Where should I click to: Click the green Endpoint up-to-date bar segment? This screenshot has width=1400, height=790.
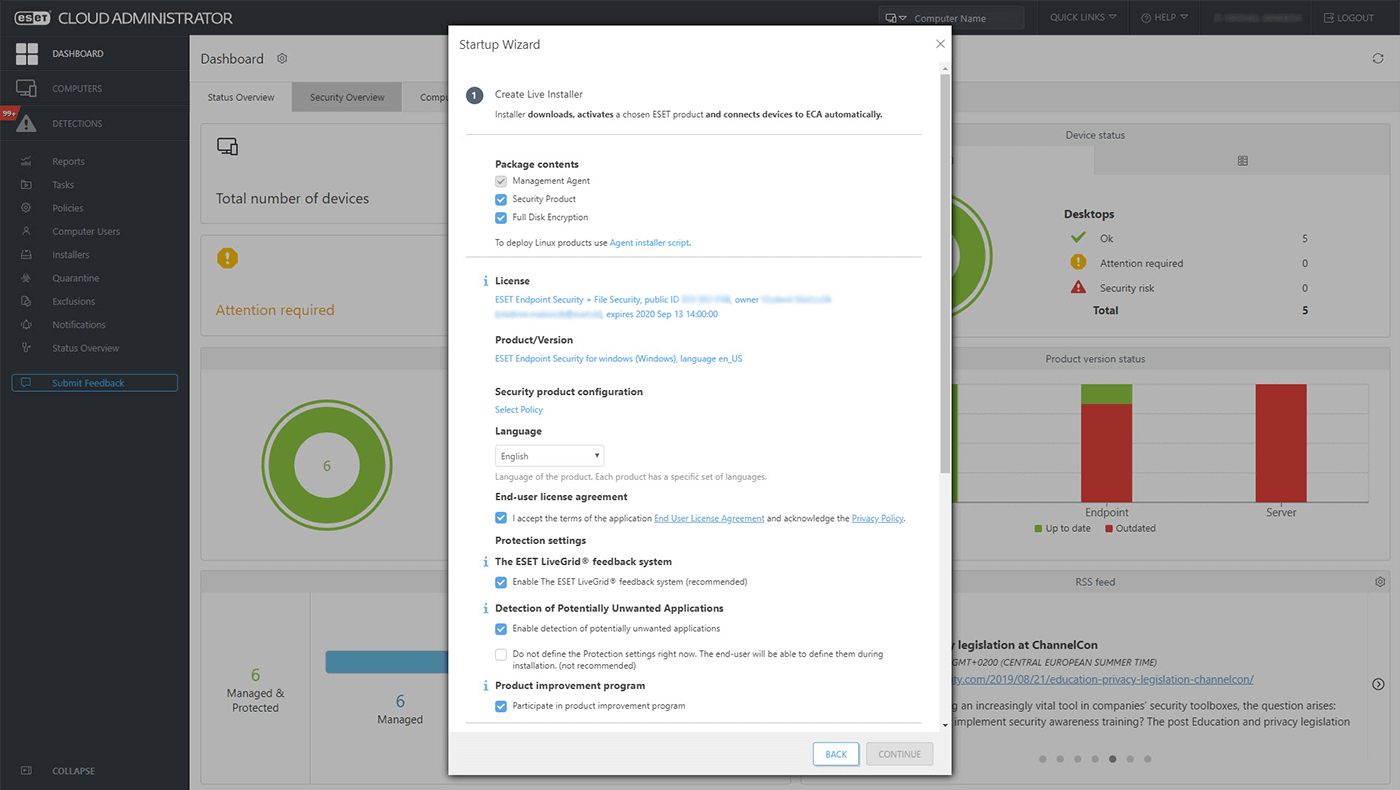pos(1106,394)
